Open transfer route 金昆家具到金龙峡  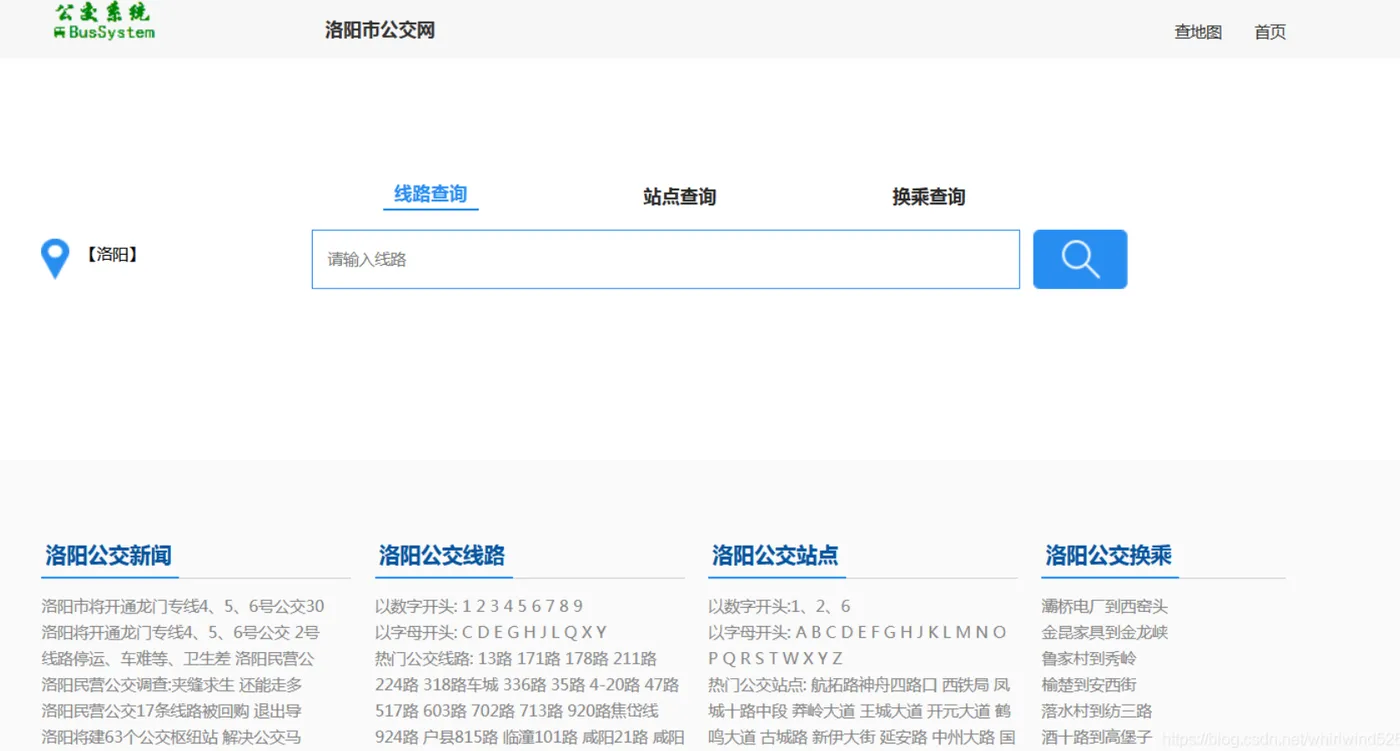point(1105,632)
